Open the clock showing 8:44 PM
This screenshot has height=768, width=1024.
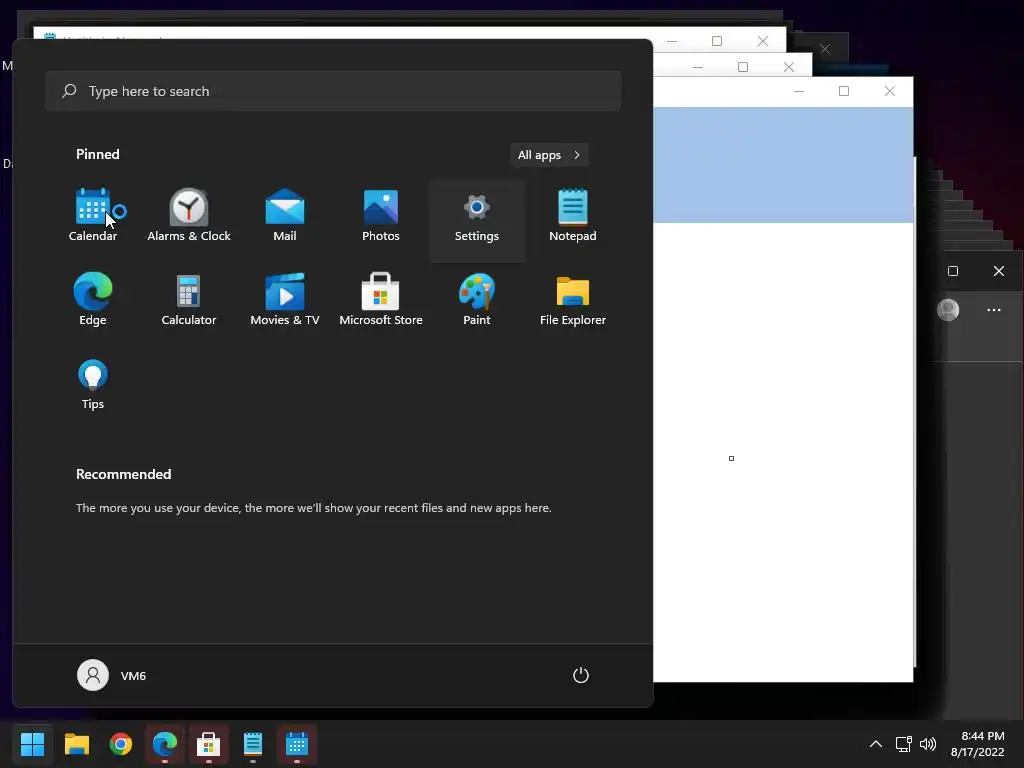[978, 744]
